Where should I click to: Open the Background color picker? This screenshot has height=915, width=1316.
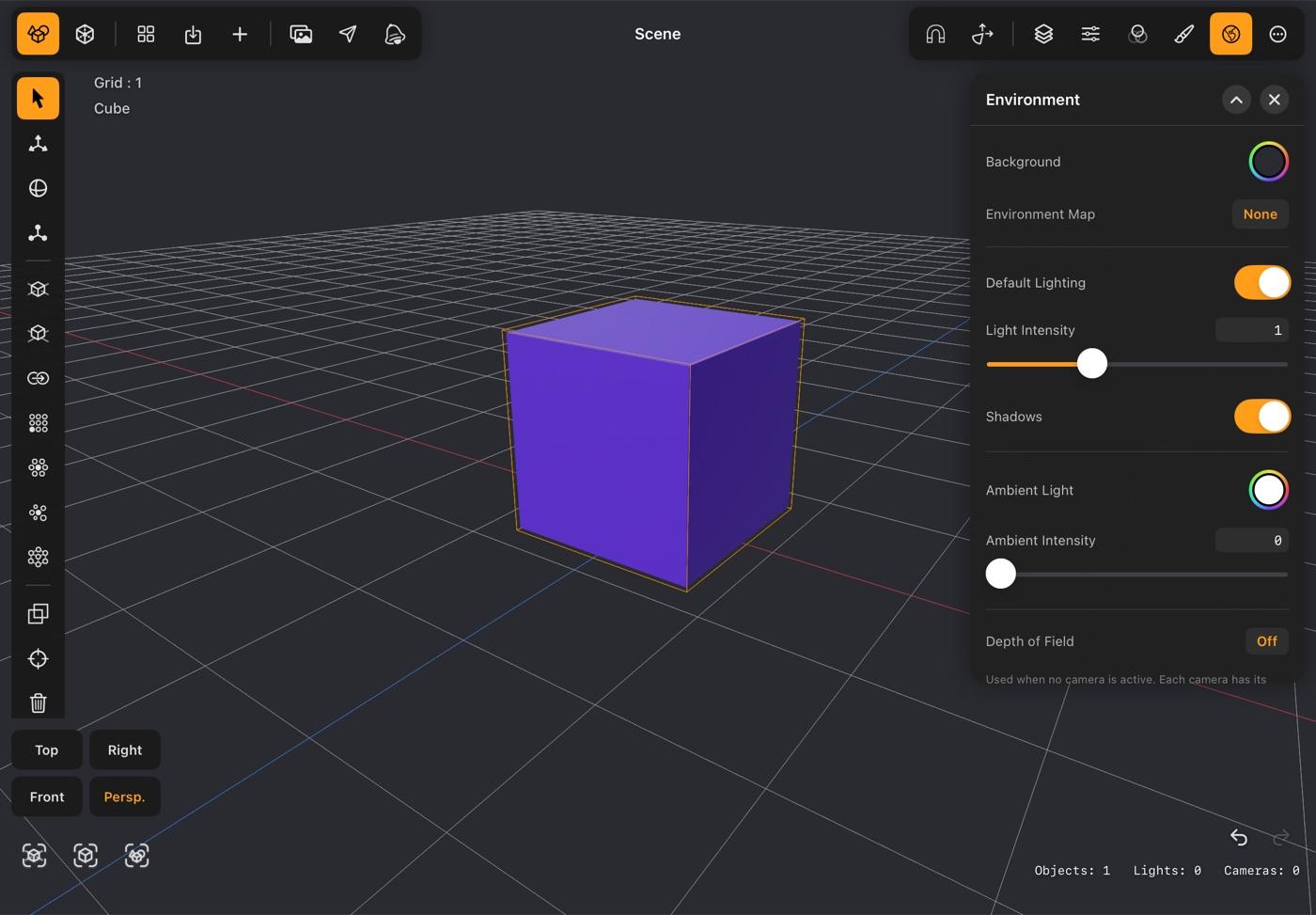pos(1268,162)
